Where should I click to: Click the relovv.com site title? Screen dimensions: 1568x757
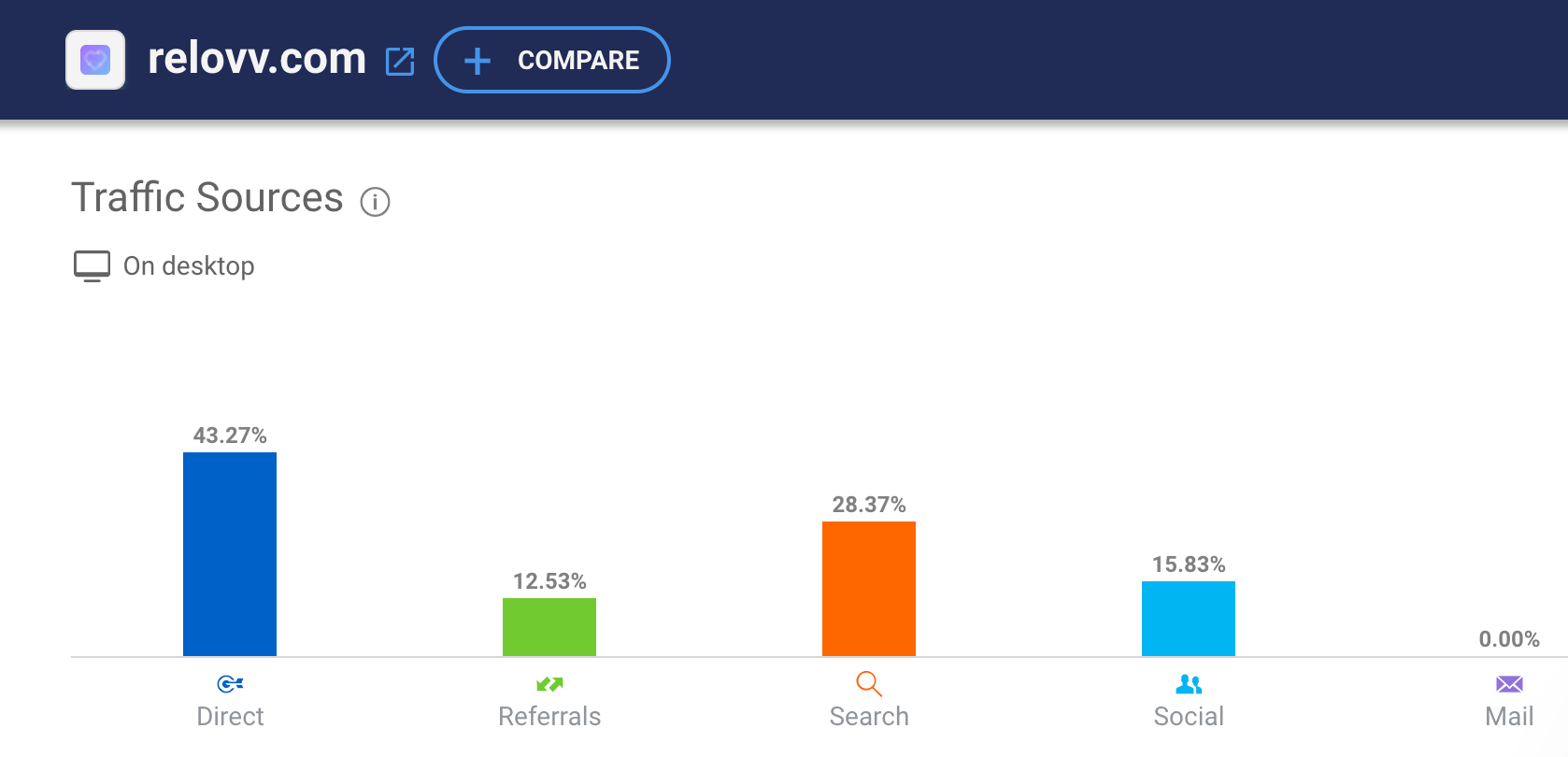coord(257,59)
